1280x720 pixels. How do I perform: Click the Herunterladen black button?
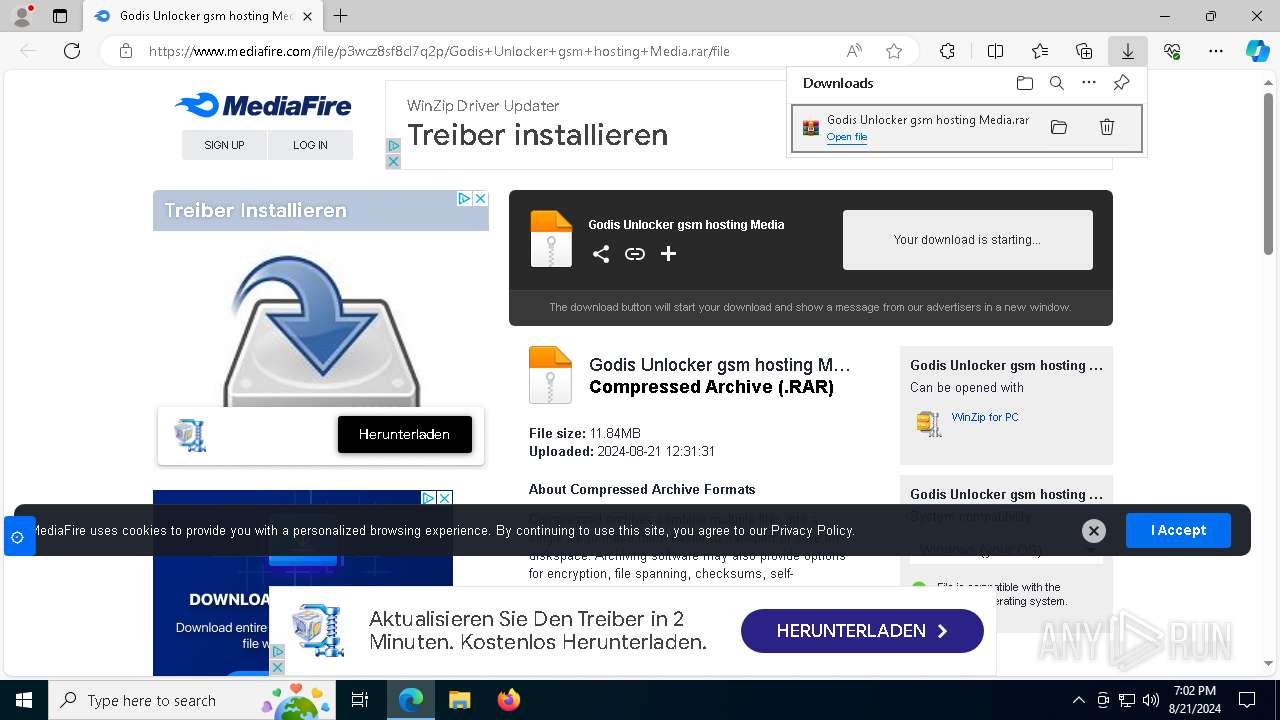[405, 434]
